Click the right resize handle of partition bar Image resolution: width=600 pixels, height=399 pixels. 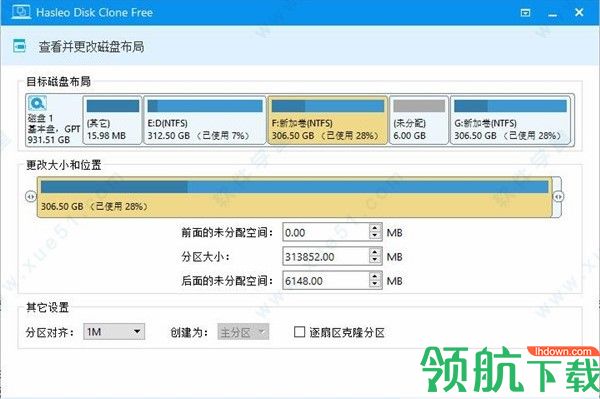[558, 197]
